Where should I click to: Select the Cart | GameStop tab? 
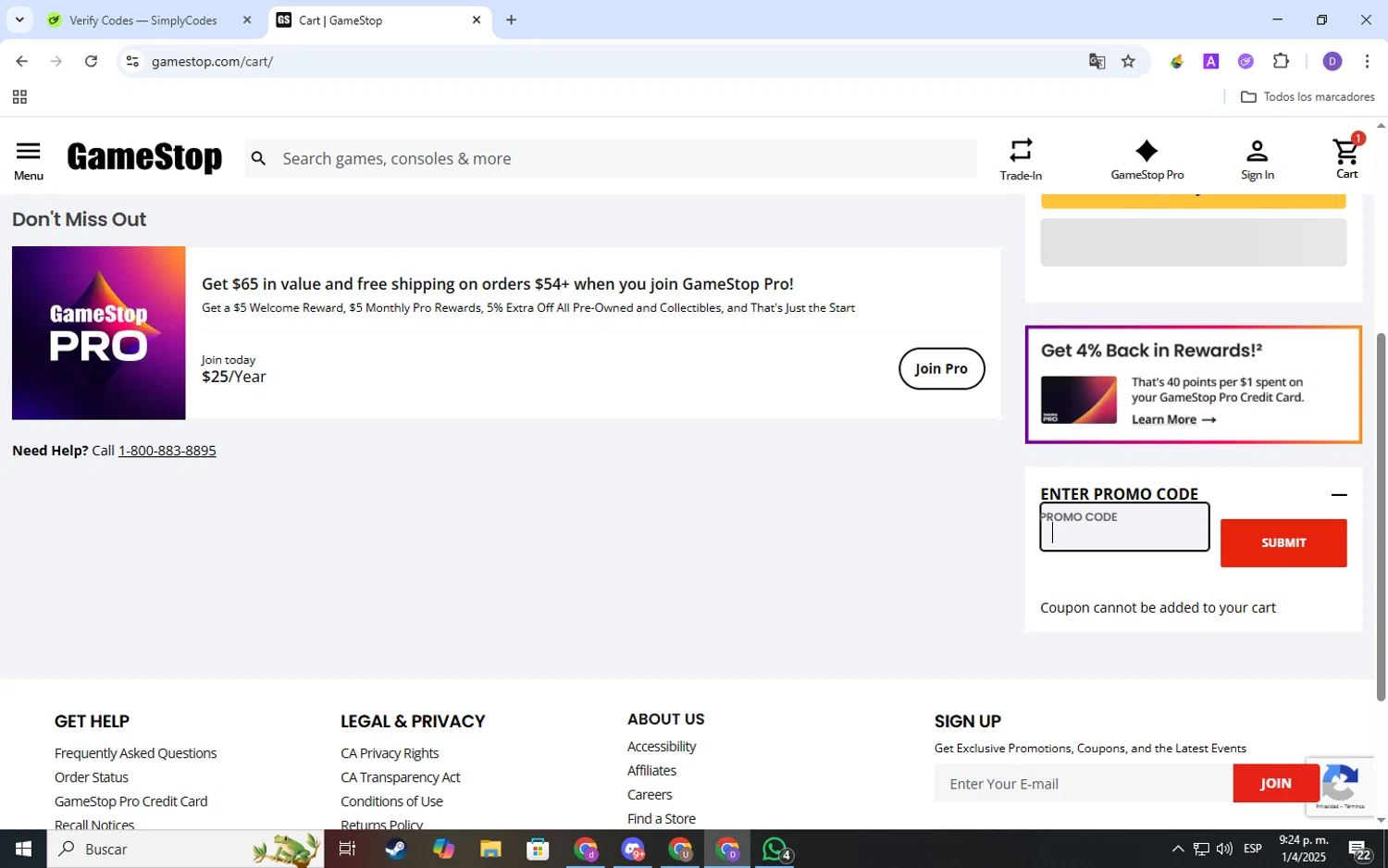(379, 20)
